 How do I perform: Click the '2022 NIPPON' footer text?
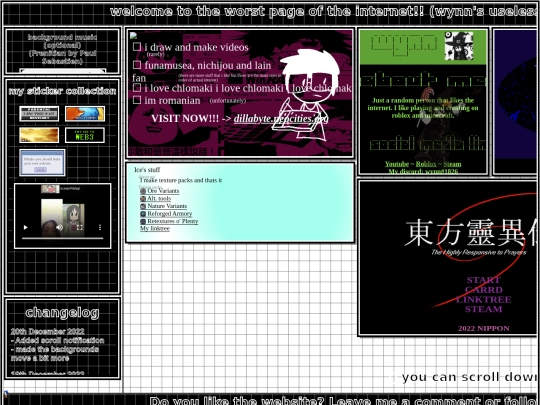(484, 329)
